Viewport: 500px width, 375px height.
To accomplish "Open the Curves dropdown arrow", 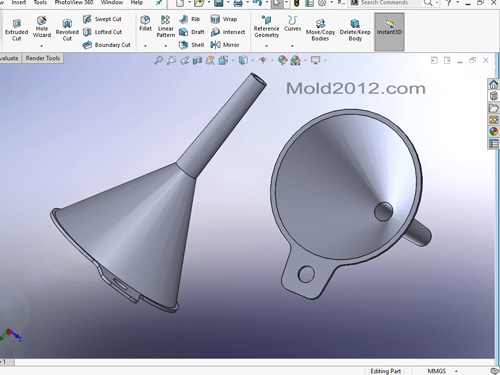I will point(292,46).
